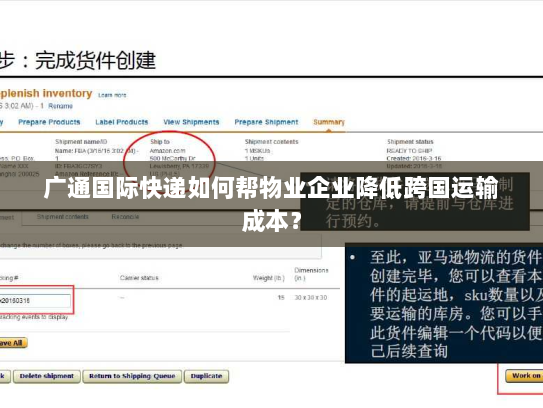Click the Shipment name/ID label

point(81,142)
